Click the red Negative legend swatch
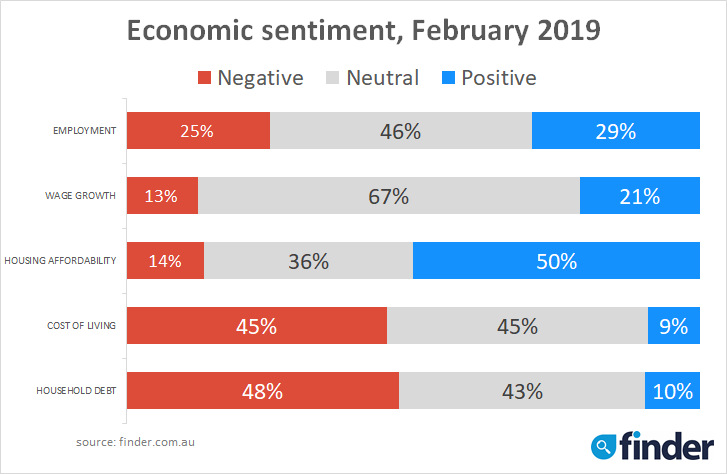Viewport: 727px width, 474px height. coord(205,78)
